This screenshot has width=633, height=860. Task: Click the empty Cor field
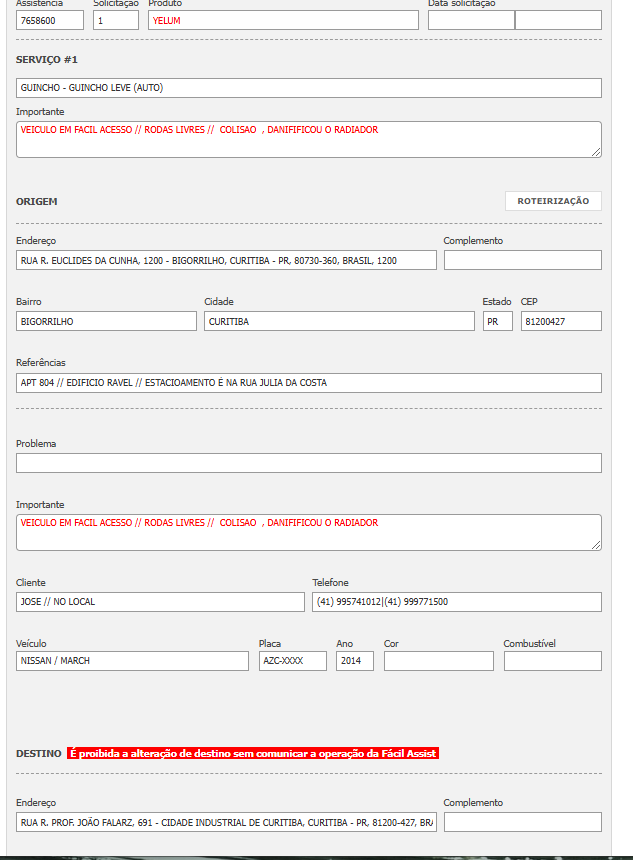pos(438,661)
